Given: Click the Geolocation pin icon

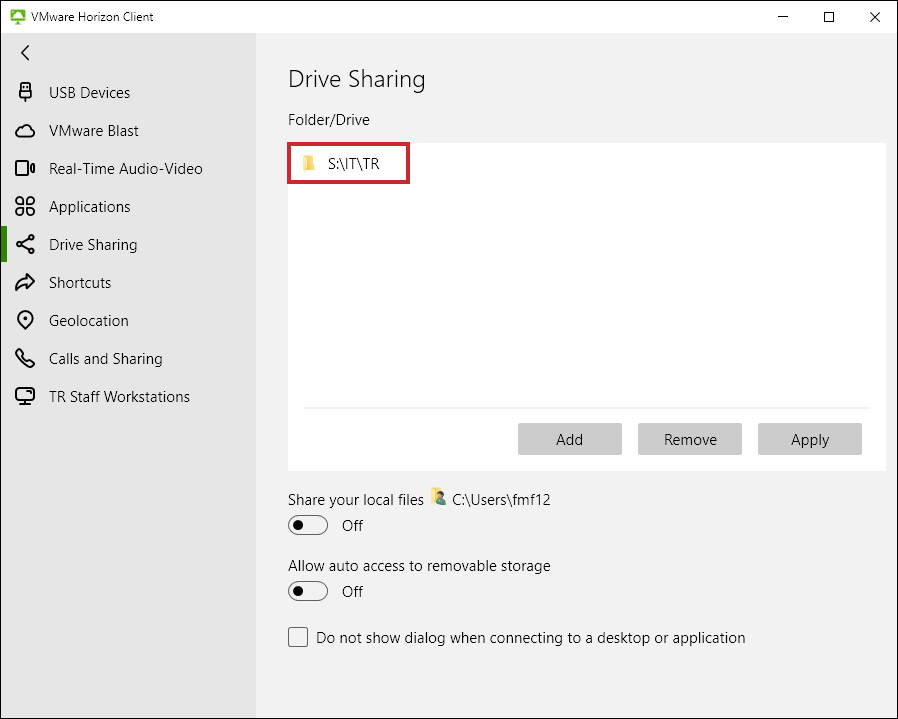Looking at the screenshot, I should point(25,320).
